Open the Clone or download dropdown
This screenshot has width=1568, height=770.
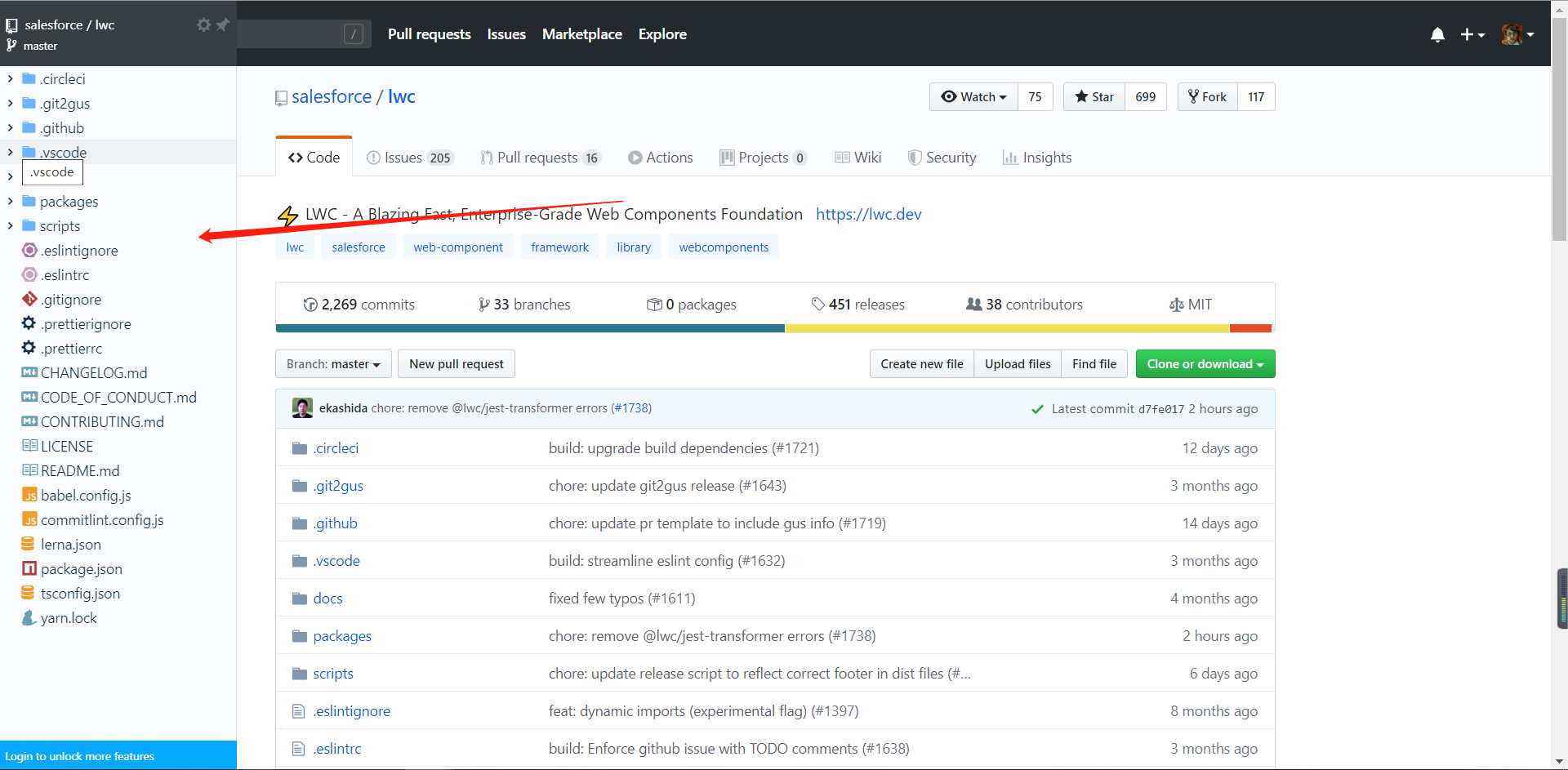1205,363
